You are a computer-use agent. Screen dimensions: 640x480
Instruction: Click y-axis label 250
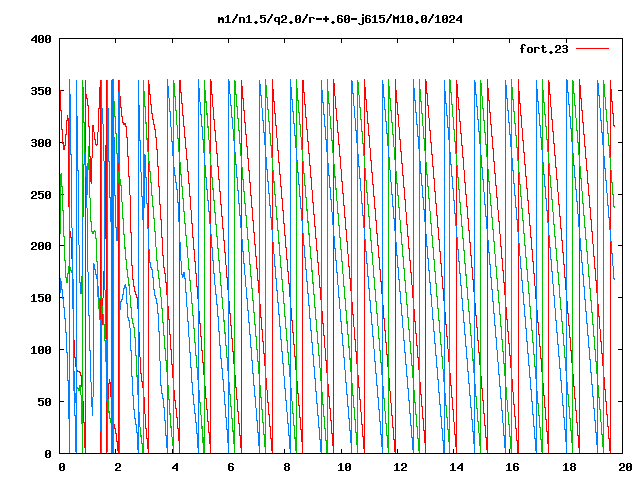coord(41,195)
